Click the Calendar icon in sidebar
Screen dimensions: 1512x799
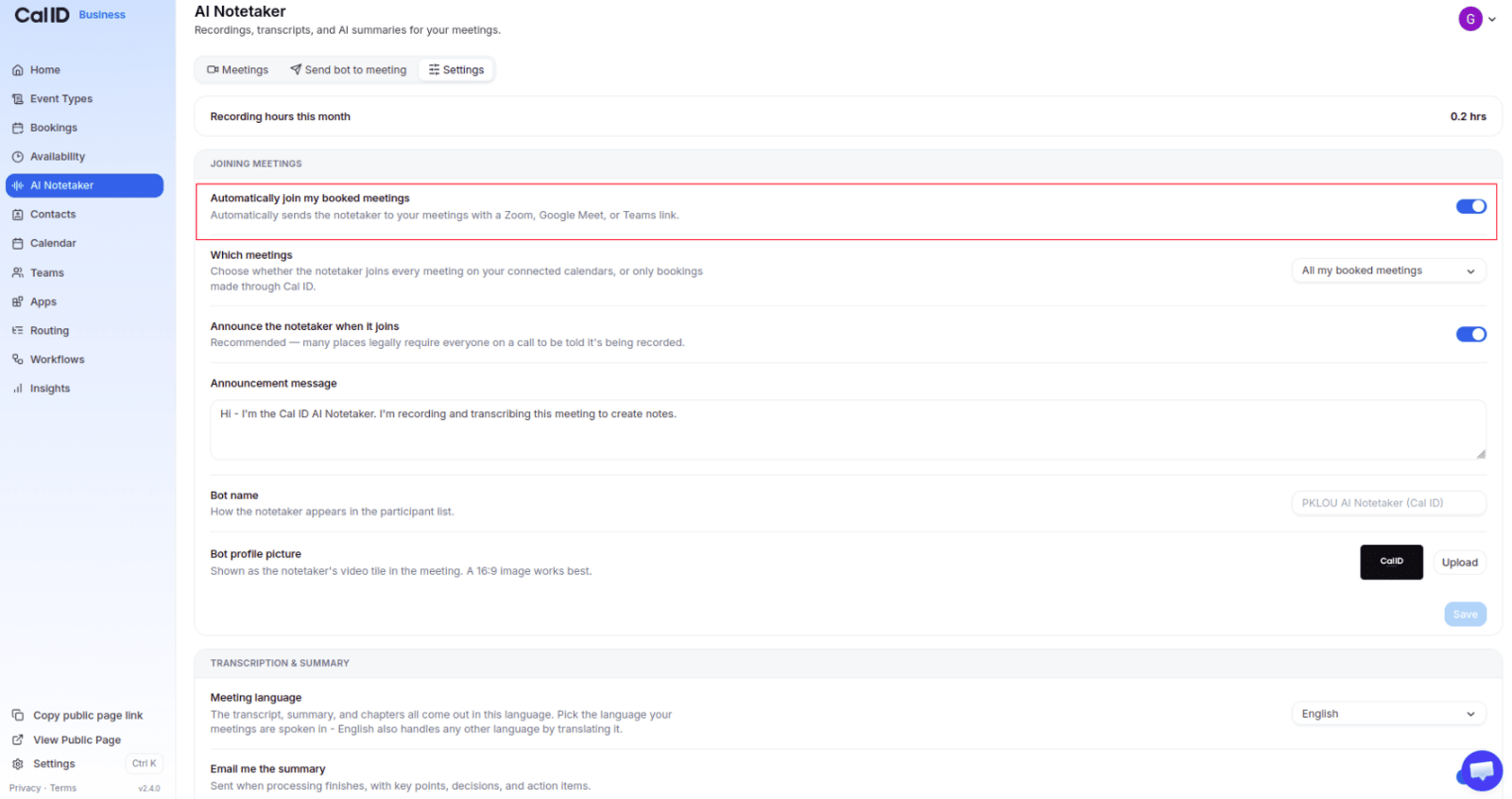click(17, 243)
